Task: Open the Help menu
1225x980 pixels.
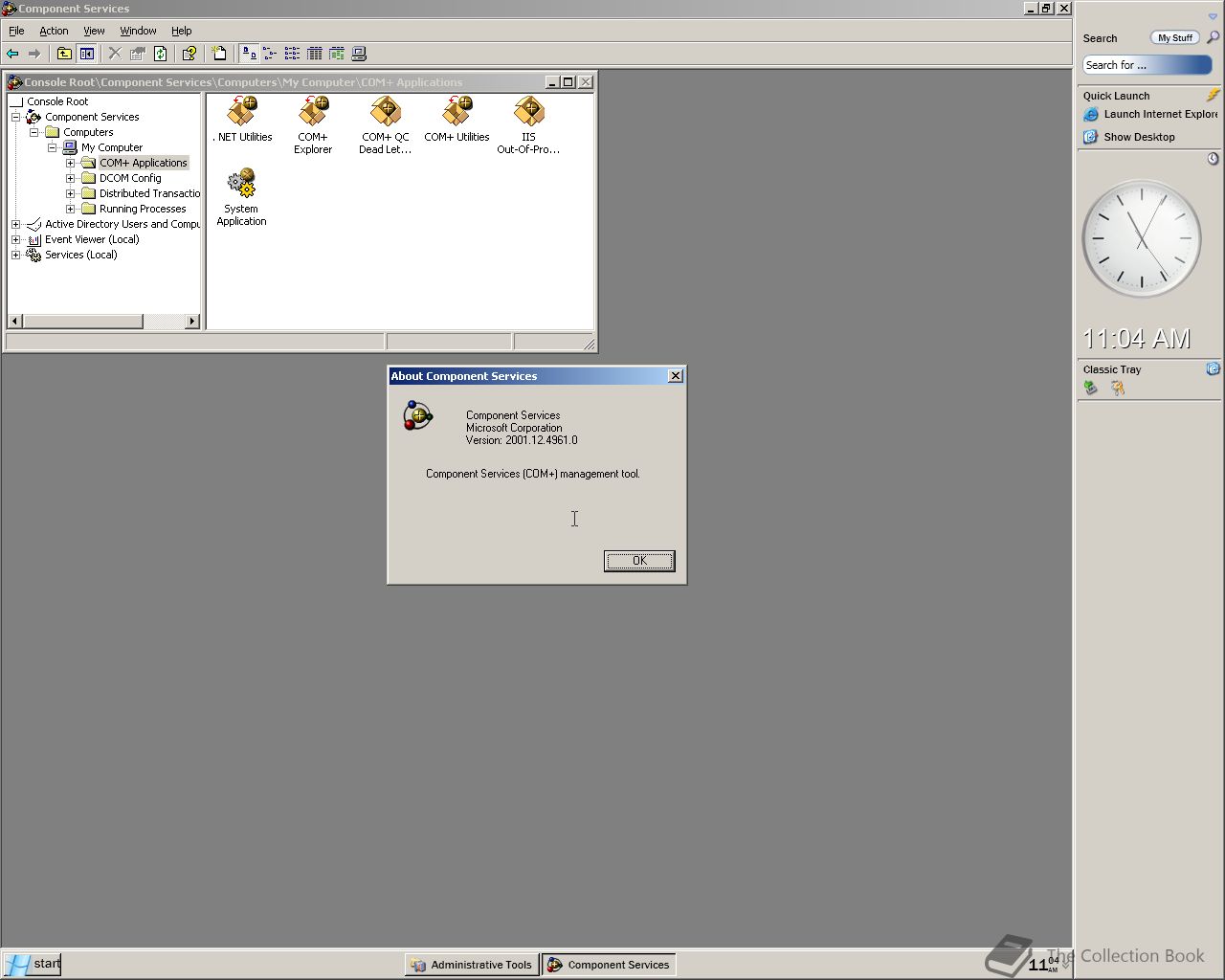Action: coord(182,31)
